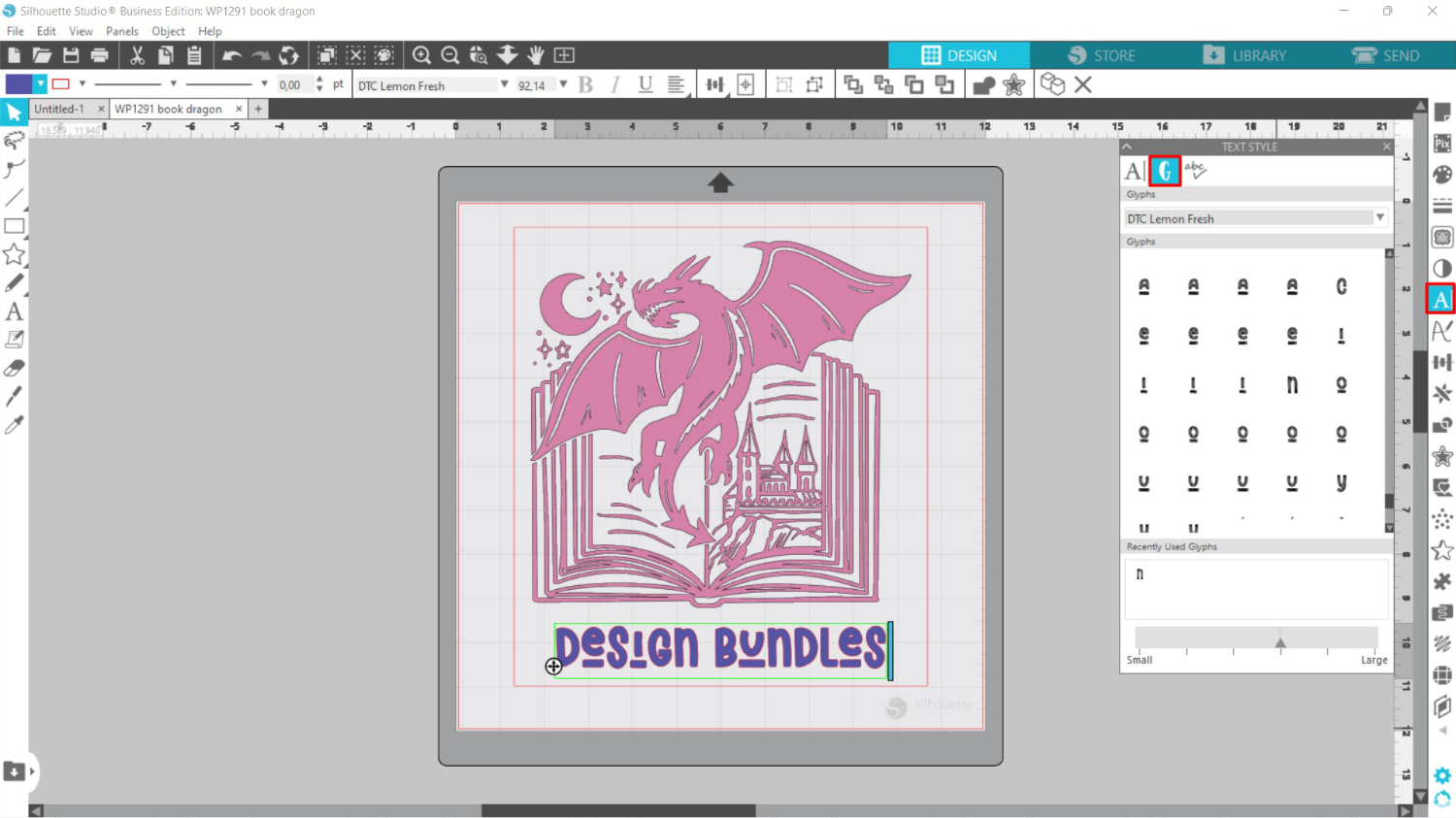Choose the Line drawing tool

[14, 198]
